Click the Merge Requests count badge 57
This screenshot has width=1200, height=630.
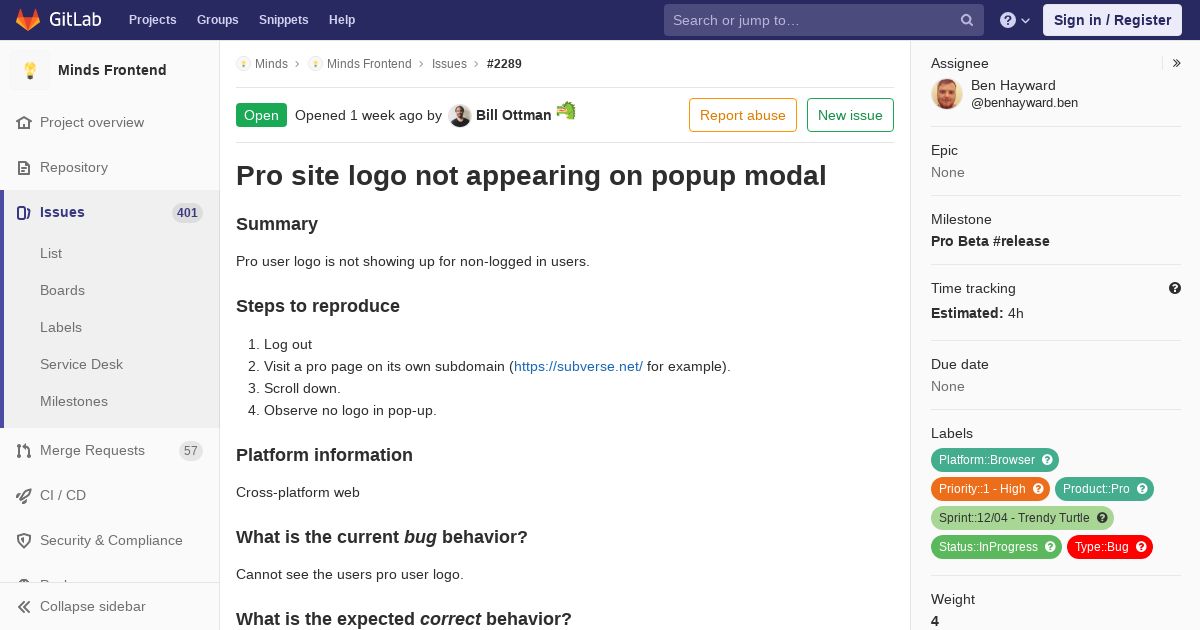click(x=191, y=451)
